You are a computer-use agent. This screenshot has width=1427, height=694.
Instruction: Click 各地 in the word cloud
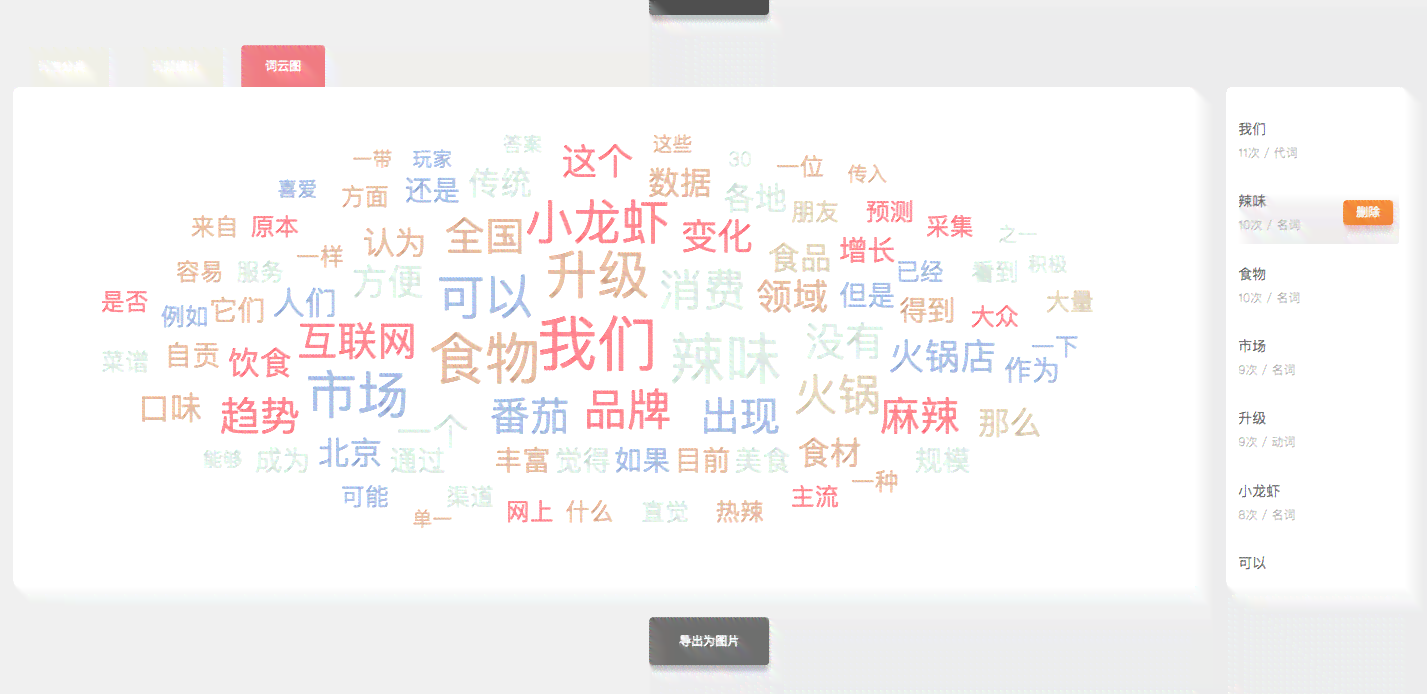pos(754,197)
